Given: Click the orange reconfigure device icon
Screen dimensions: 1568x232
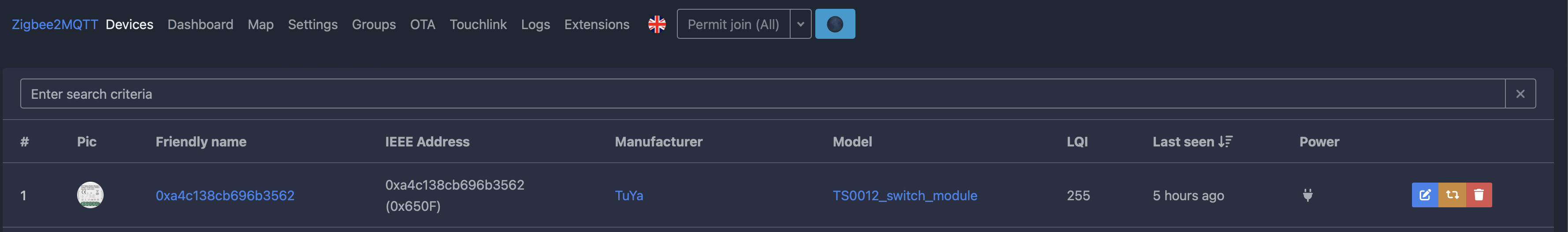Looking at the screenshot, I should pos(1453,195).
